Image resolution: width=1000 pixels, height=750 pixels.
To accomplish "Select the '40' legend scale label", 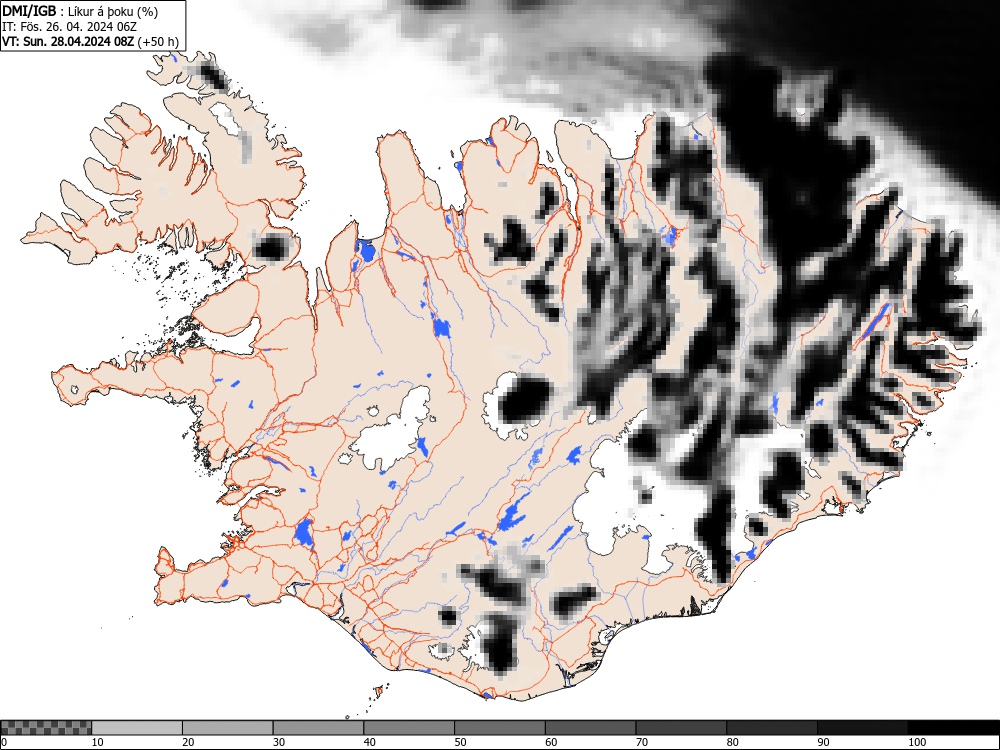I will 369,742.
